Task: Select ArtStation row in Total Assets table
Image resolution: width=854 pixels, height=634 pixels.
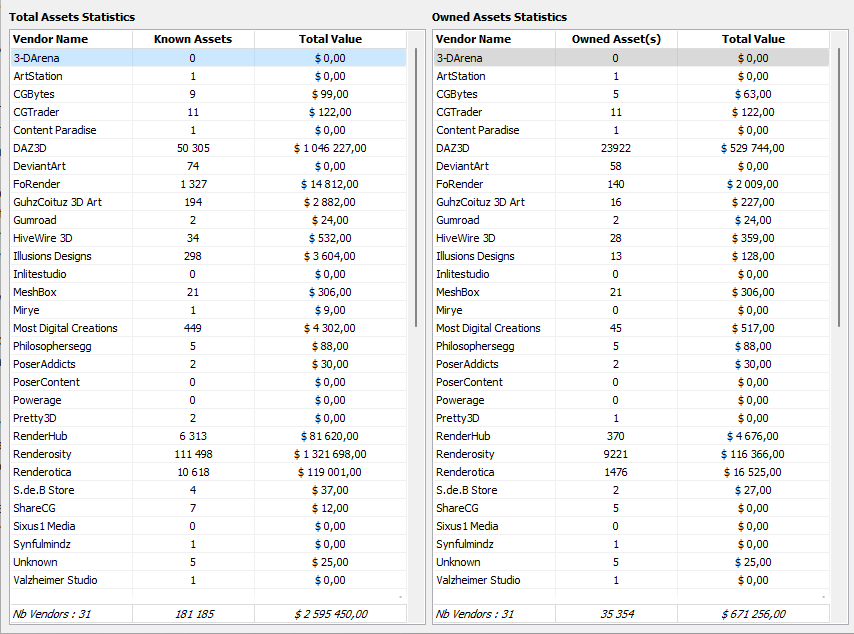Action: coord(209,76)
